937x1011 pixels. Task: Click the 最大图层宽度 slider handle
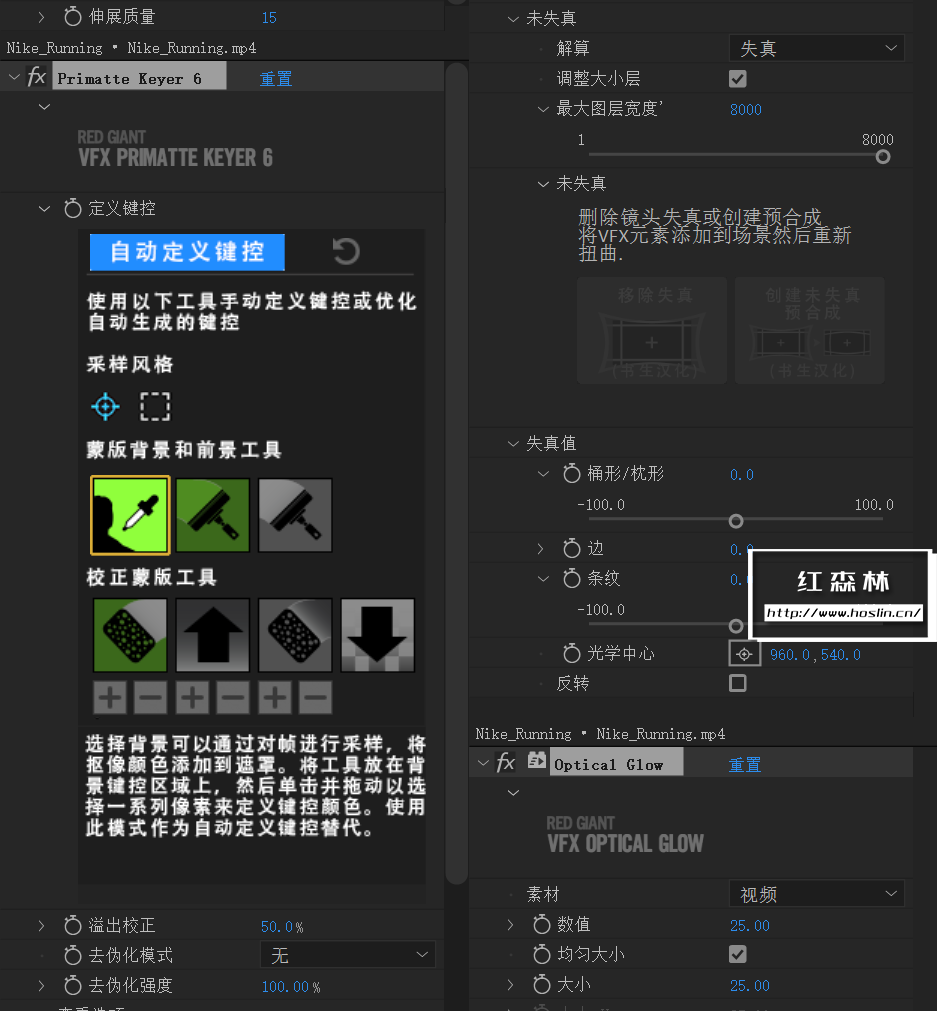point(883,157)
